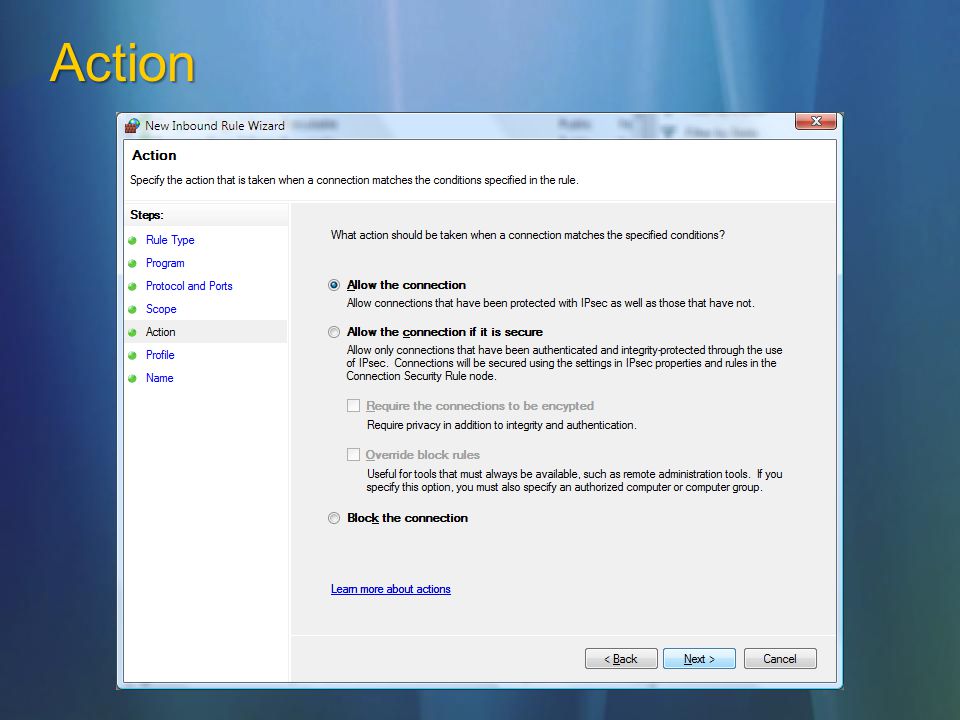Click the 'New Inbound Rule Wizard' title text
Screen dimensions: 960x720
(x=215, y=126)
